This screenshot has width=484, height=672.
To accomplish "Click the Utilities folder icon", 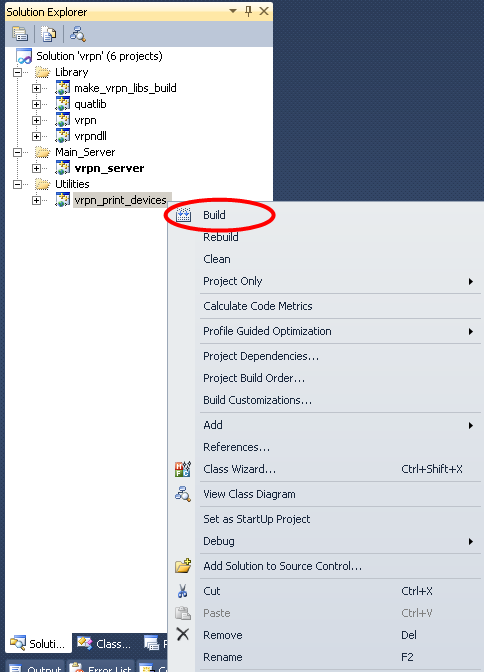I will click(x=42, y=184).
